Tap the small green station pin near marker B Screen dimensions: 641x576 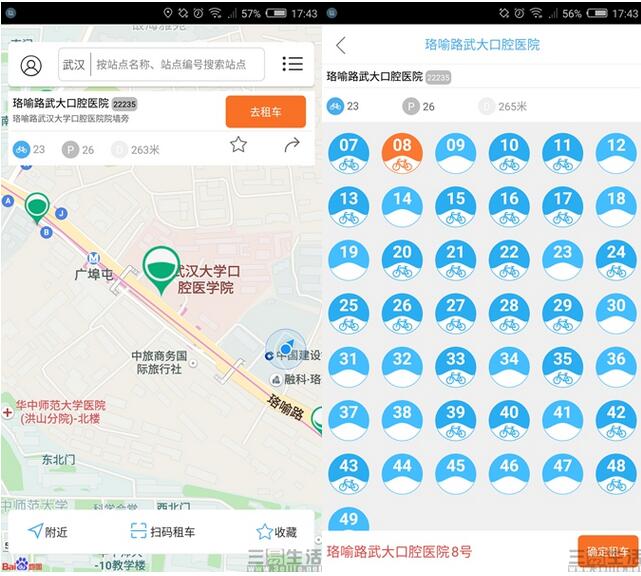point(37,207)
